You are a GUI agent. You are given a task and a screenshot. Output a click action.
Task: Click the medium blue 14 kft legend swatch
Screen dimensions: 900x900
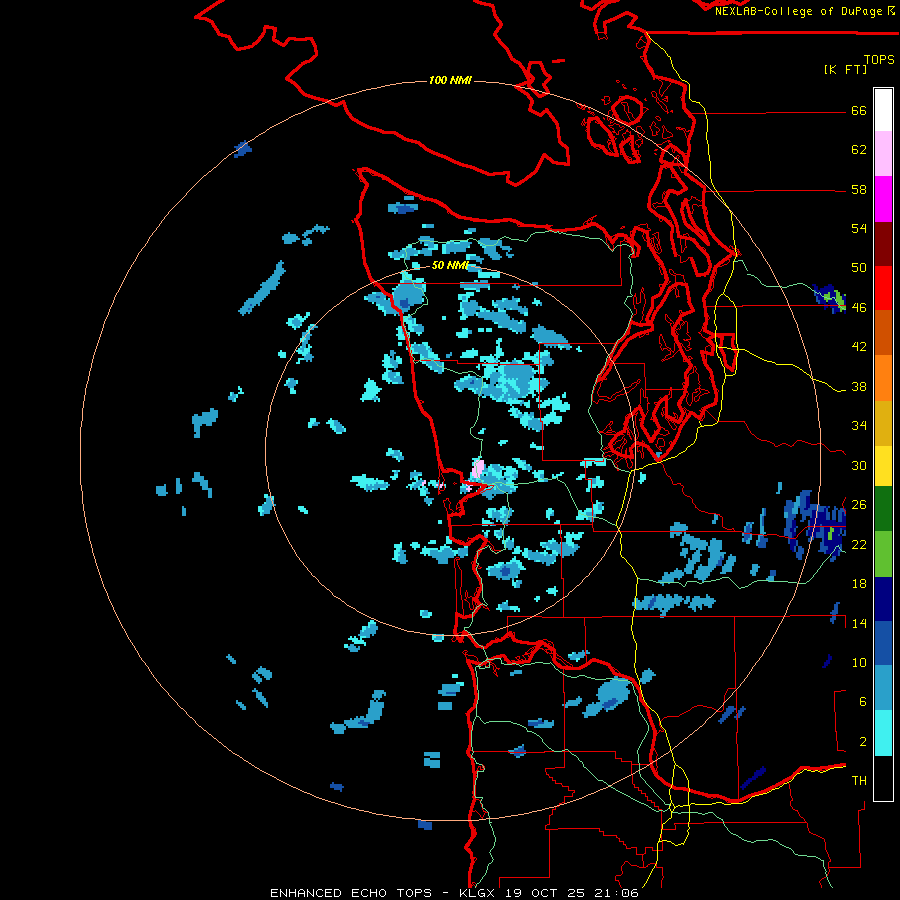(x=883, y=643)
